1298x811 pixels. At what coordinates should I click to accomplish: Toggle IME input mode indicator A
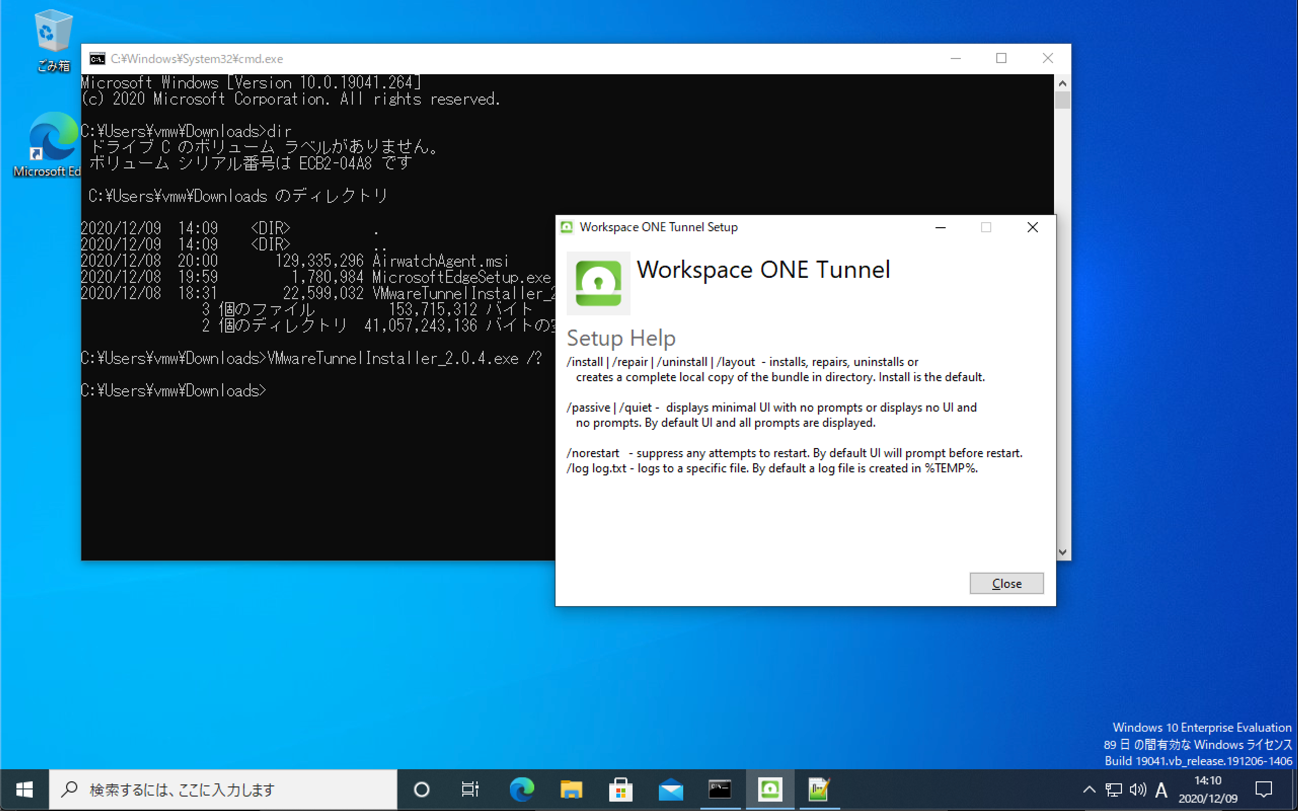tap(1161, 790)
